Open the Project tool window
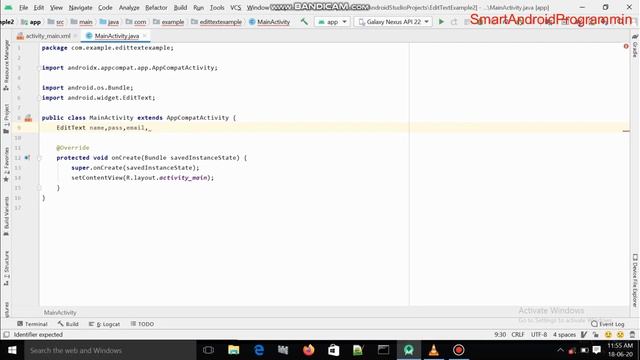 coord(6,118)
